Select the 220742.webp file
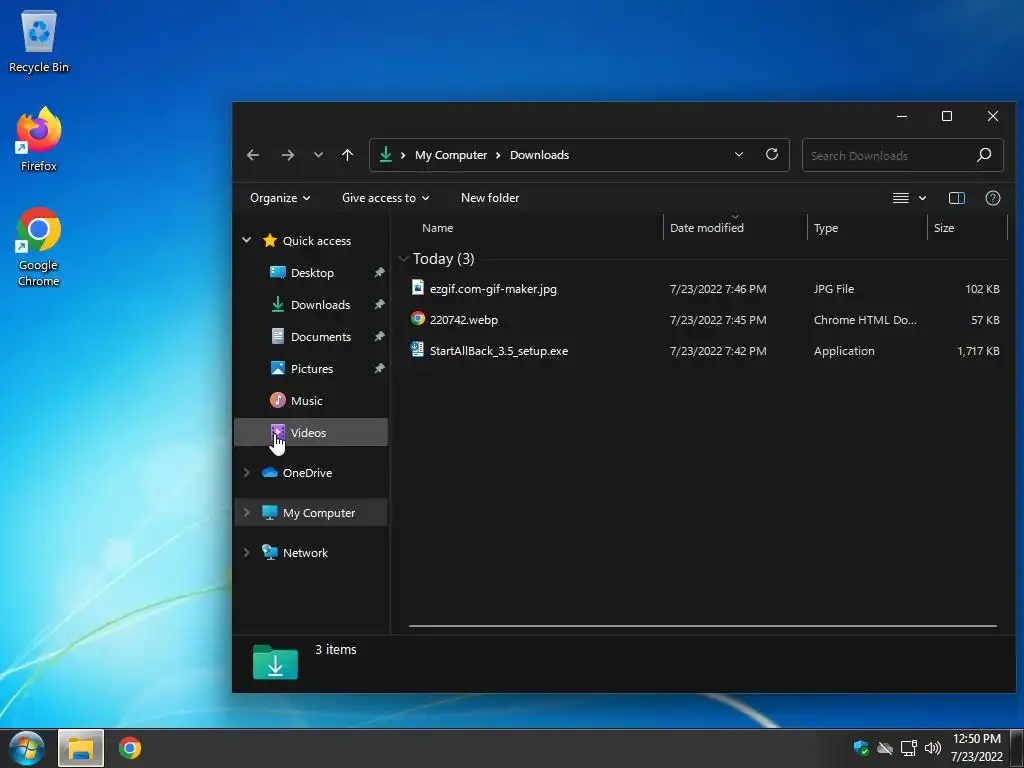Screen dimensions: 1024x768 coord(464,320)
